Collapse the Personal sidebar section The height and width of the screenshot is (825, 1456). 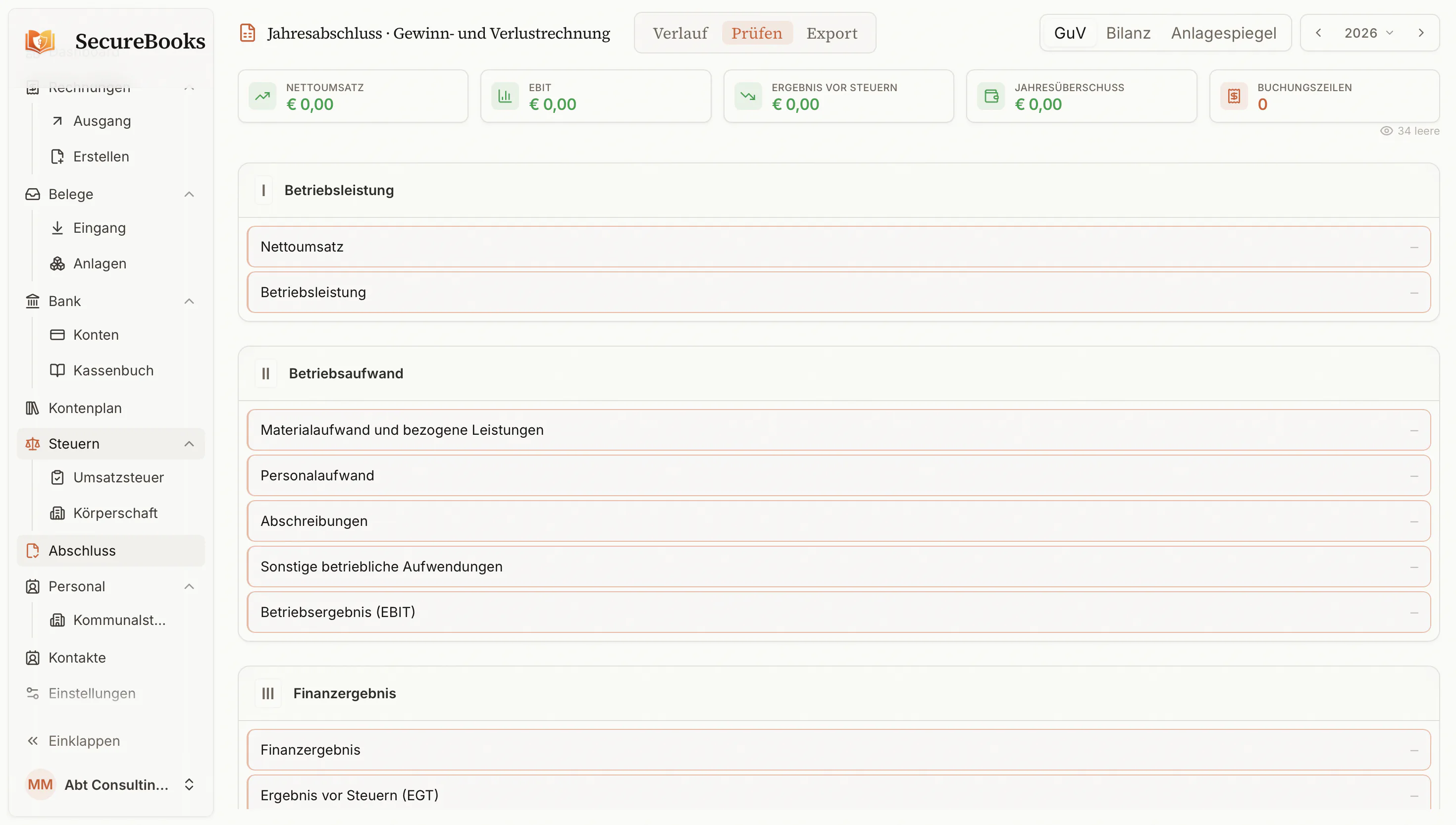point(189,586)
